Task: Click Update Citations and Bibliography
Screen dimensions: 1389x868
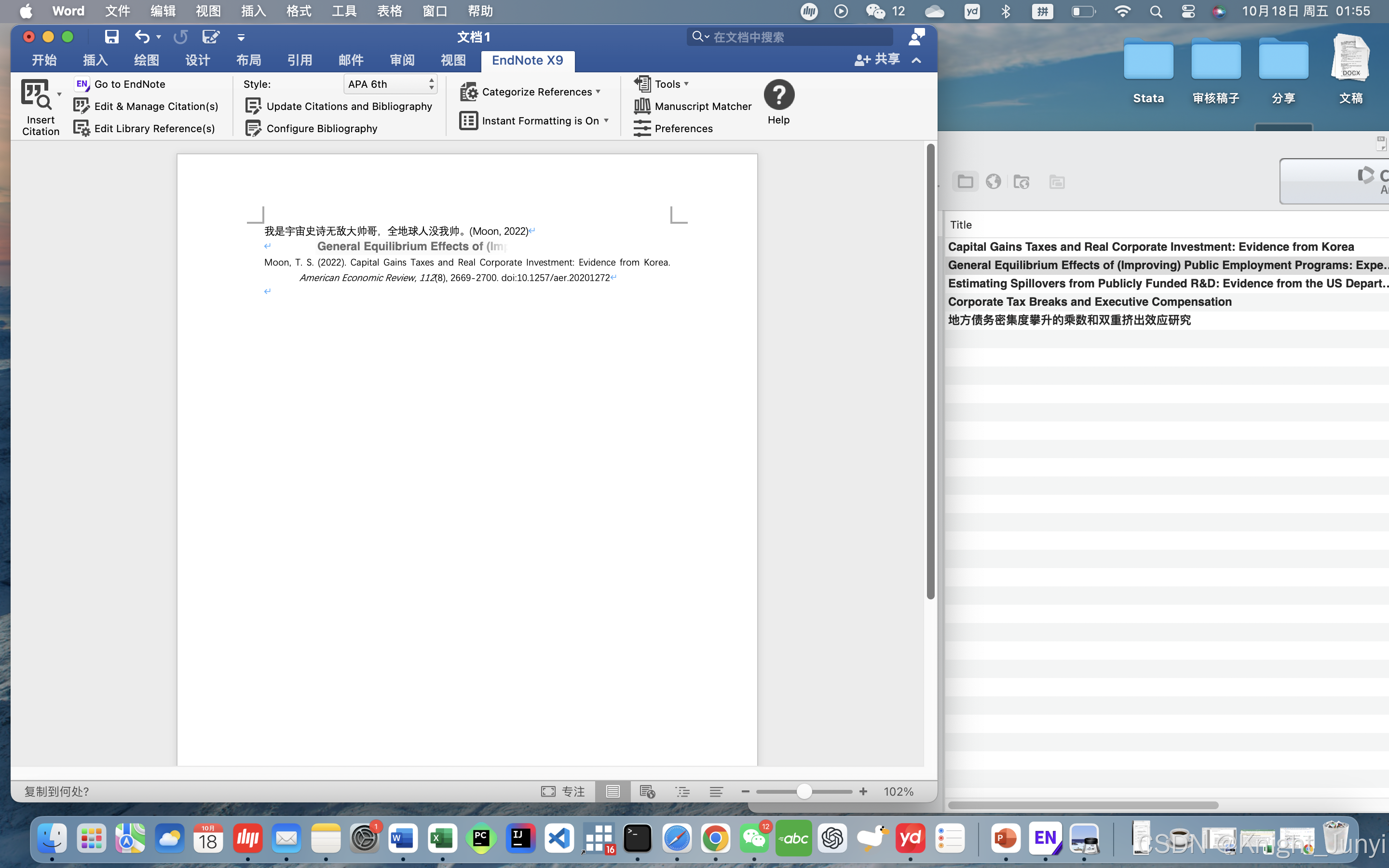Action: pos(348,106)
